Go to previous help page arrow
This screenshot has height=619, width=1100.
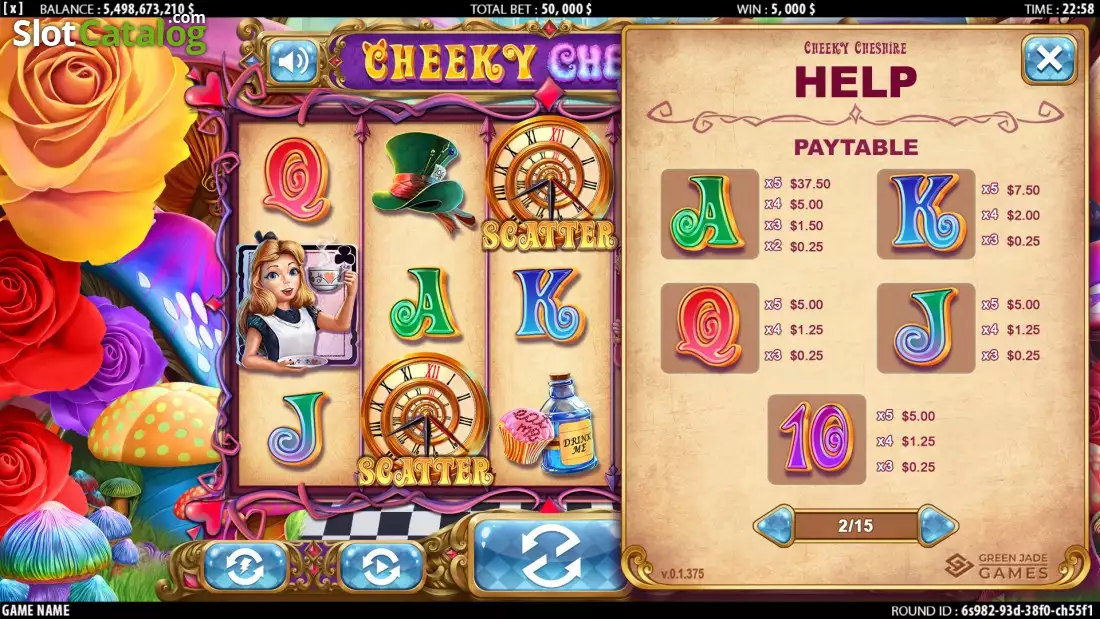click(774, 525)
